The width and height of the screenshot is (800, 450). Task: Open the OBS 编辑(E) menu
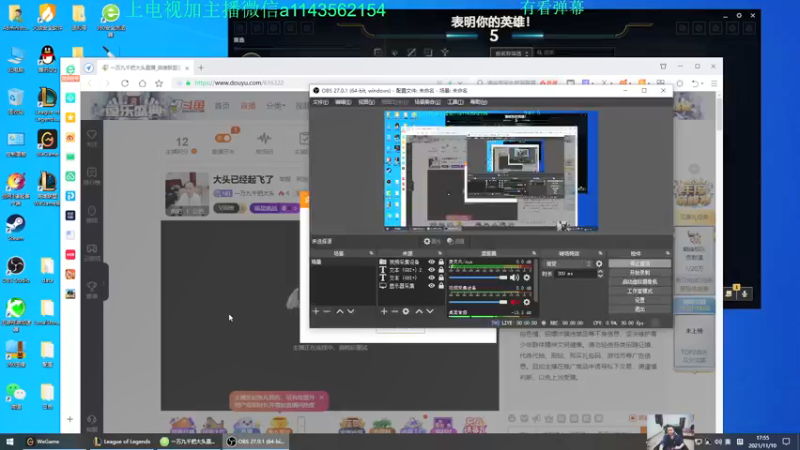(343, 102)
